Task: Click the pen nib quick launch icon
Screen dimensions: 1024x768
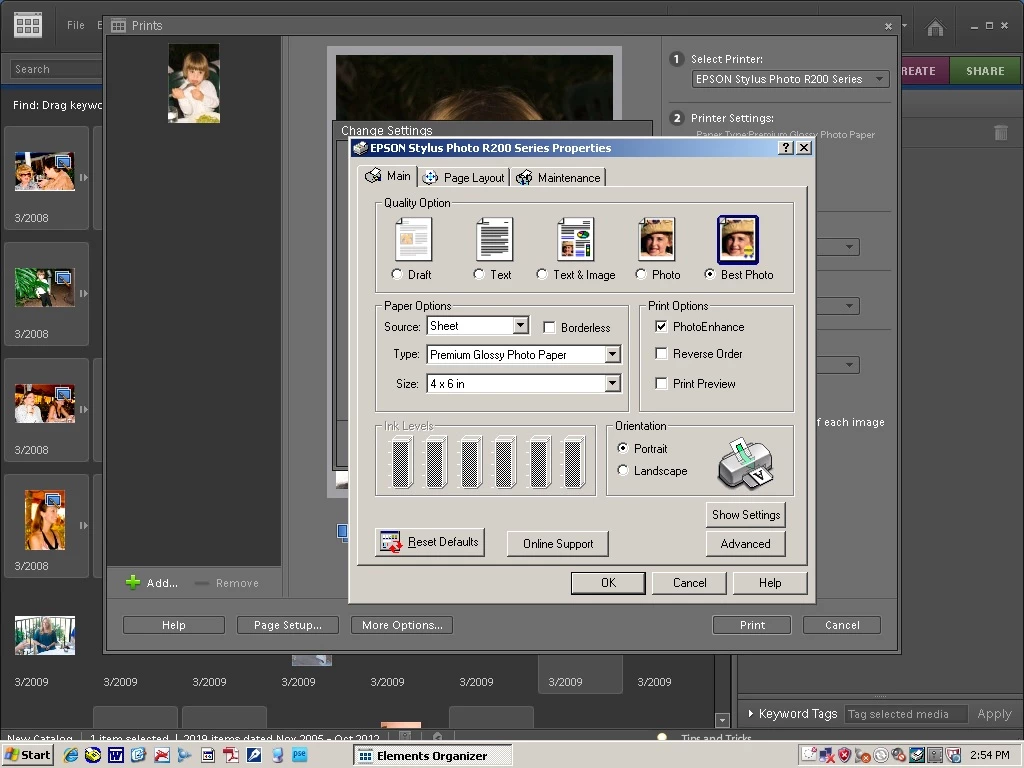Action: coord(253,755)
